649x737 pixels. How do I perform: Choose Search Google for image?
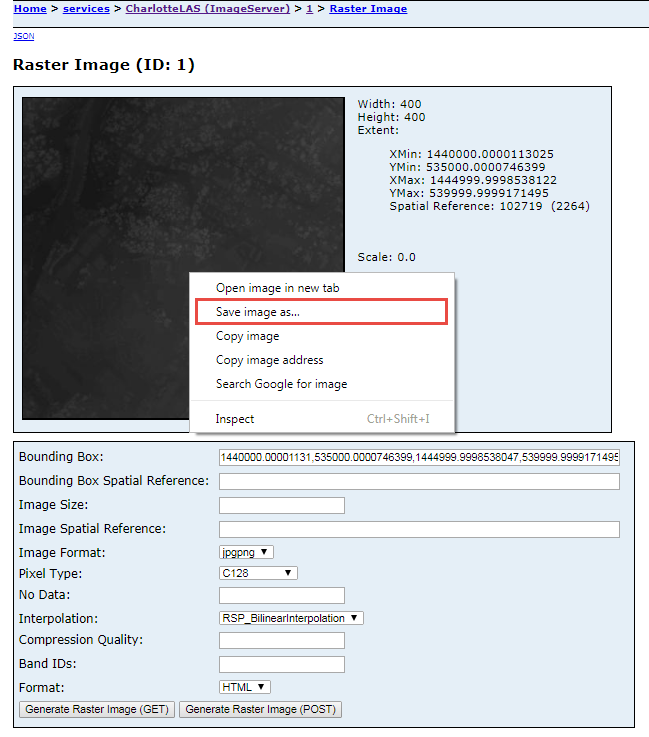[322, 384]
